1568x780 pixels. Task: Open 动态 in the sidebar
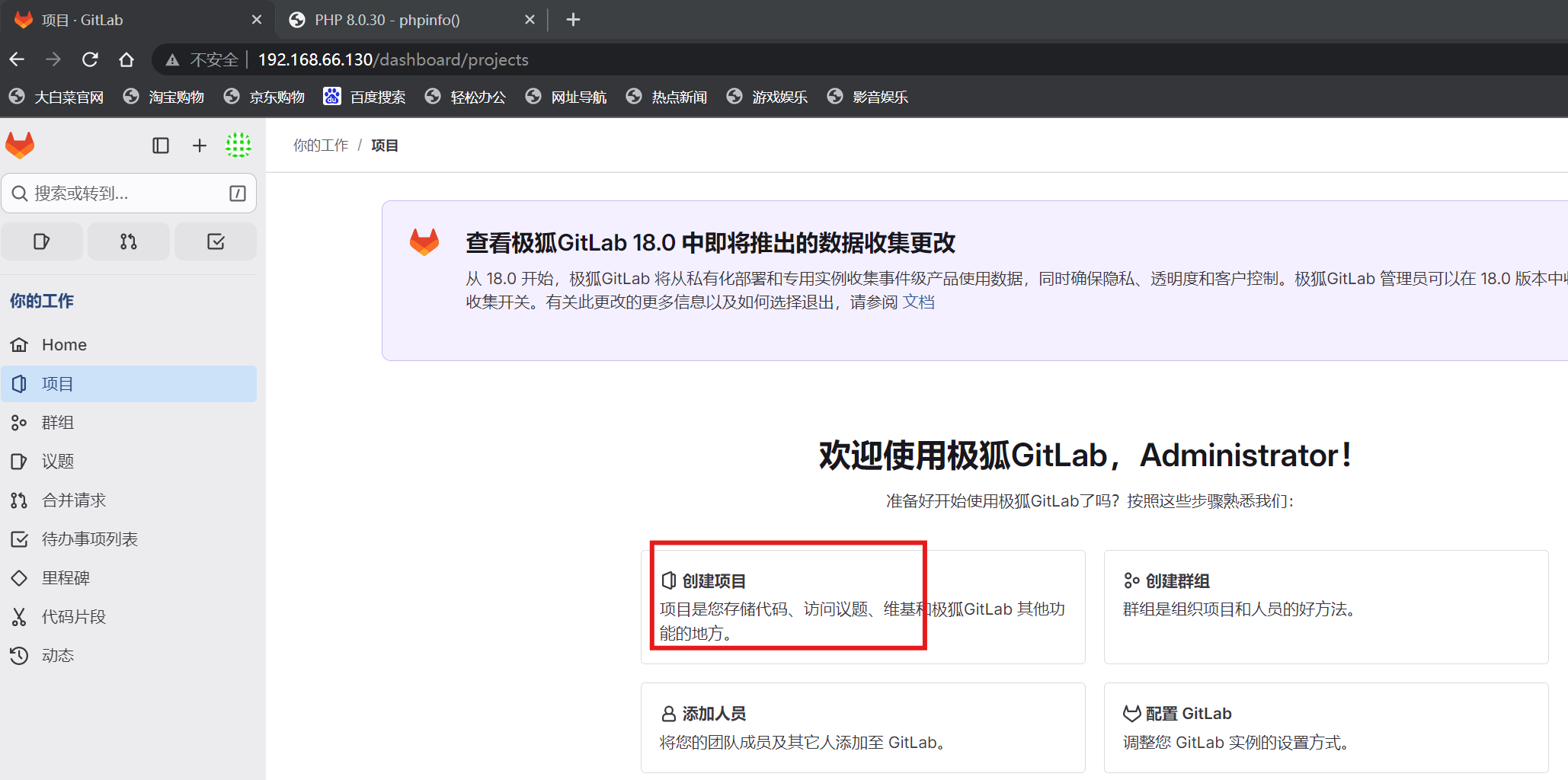tap(129, 656)
